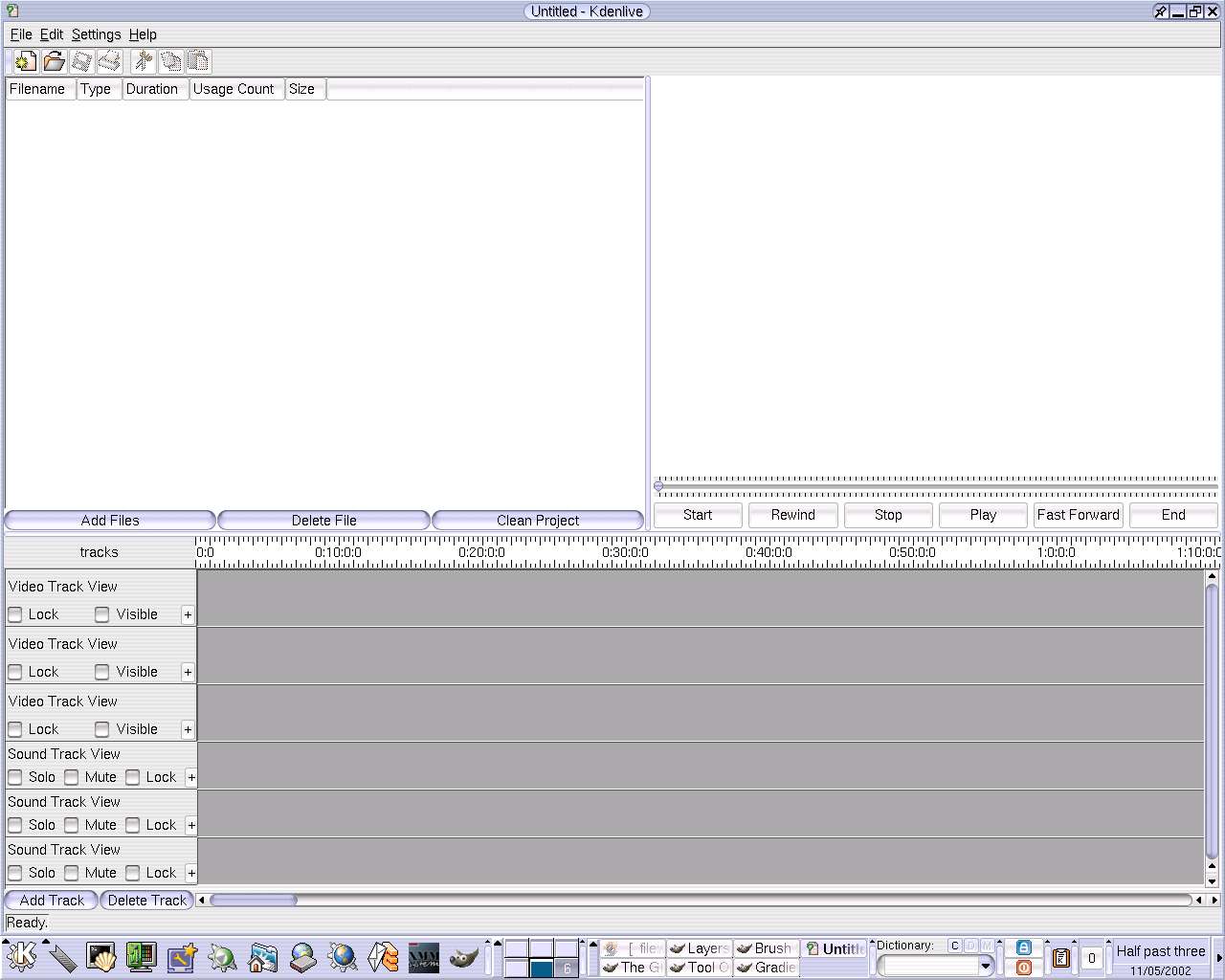
Task: Open the KDE K menu launcher
Action: (x=21, y=956)
